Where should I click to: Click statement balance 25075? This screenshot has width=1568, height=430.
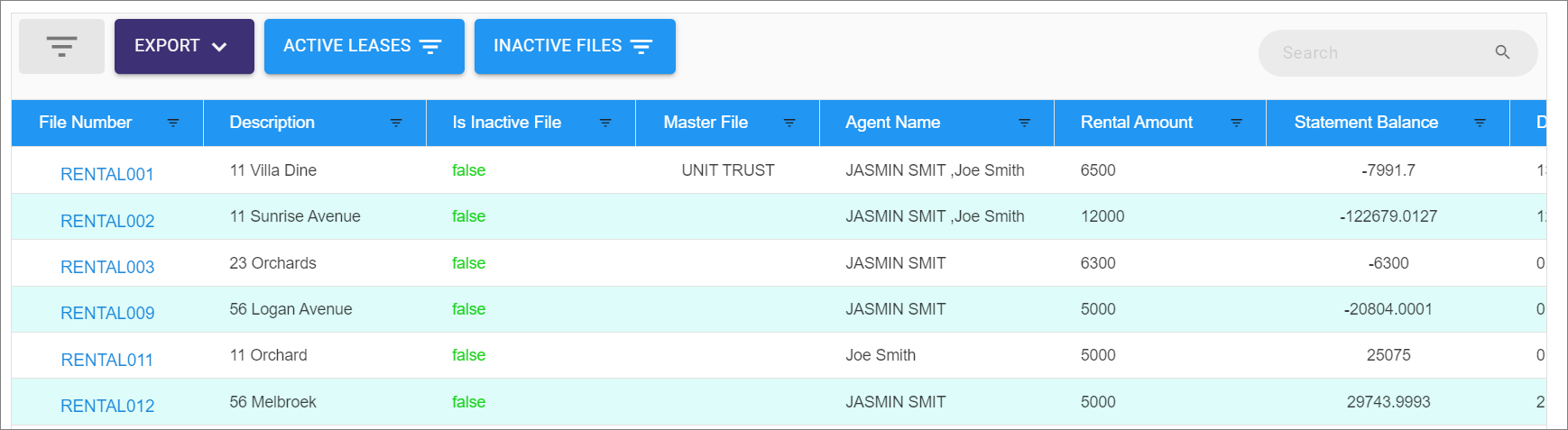click(x=1388, y=355)
